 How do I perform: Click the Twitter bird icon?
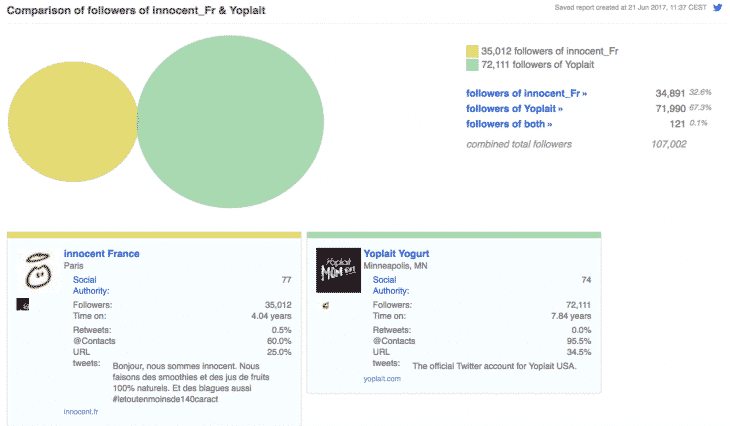click(x=718, y=7)
